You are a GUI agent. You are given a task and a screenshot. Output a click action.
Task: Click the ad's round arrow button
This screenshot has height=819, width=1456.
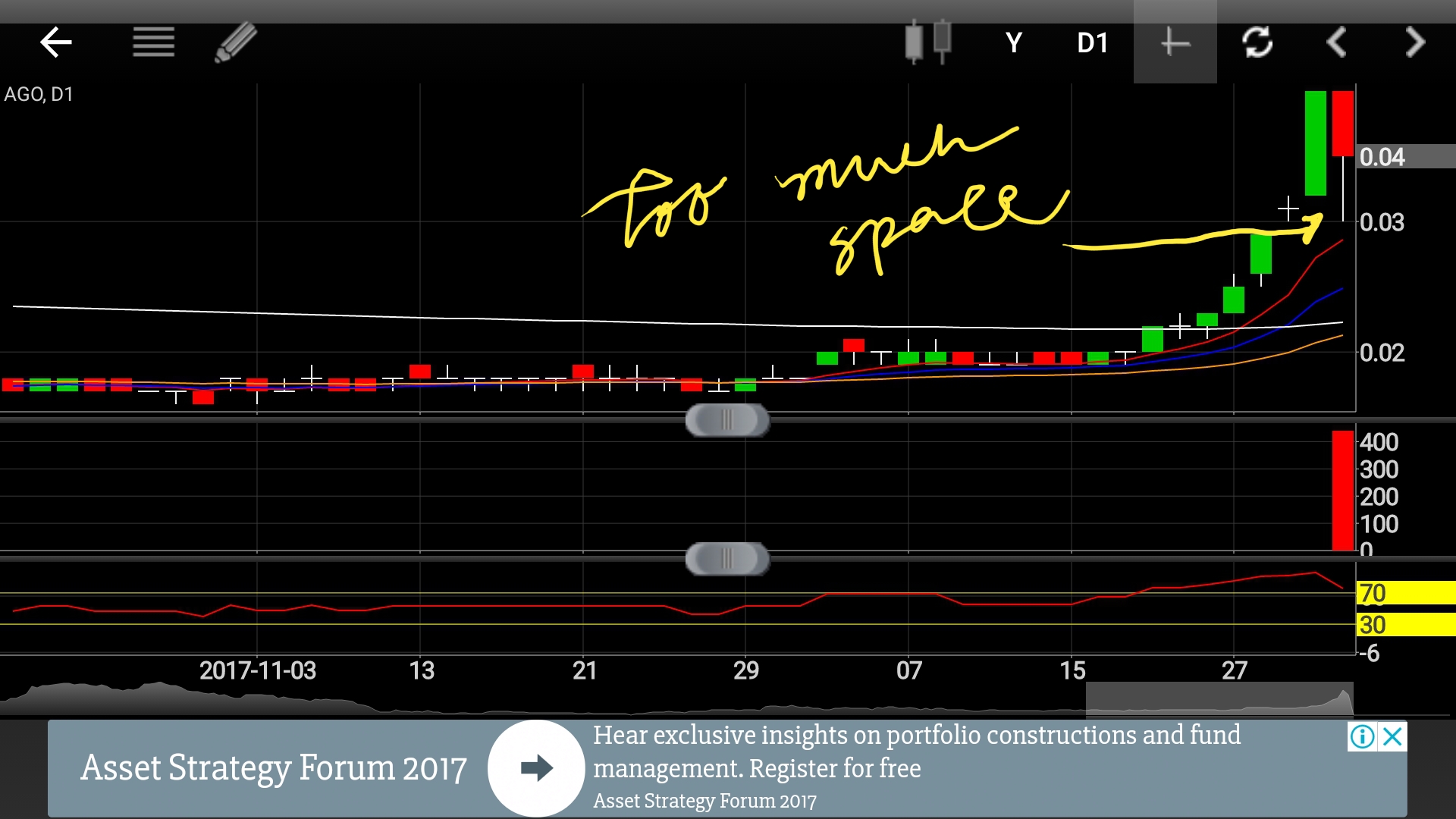tap(536, 768)
